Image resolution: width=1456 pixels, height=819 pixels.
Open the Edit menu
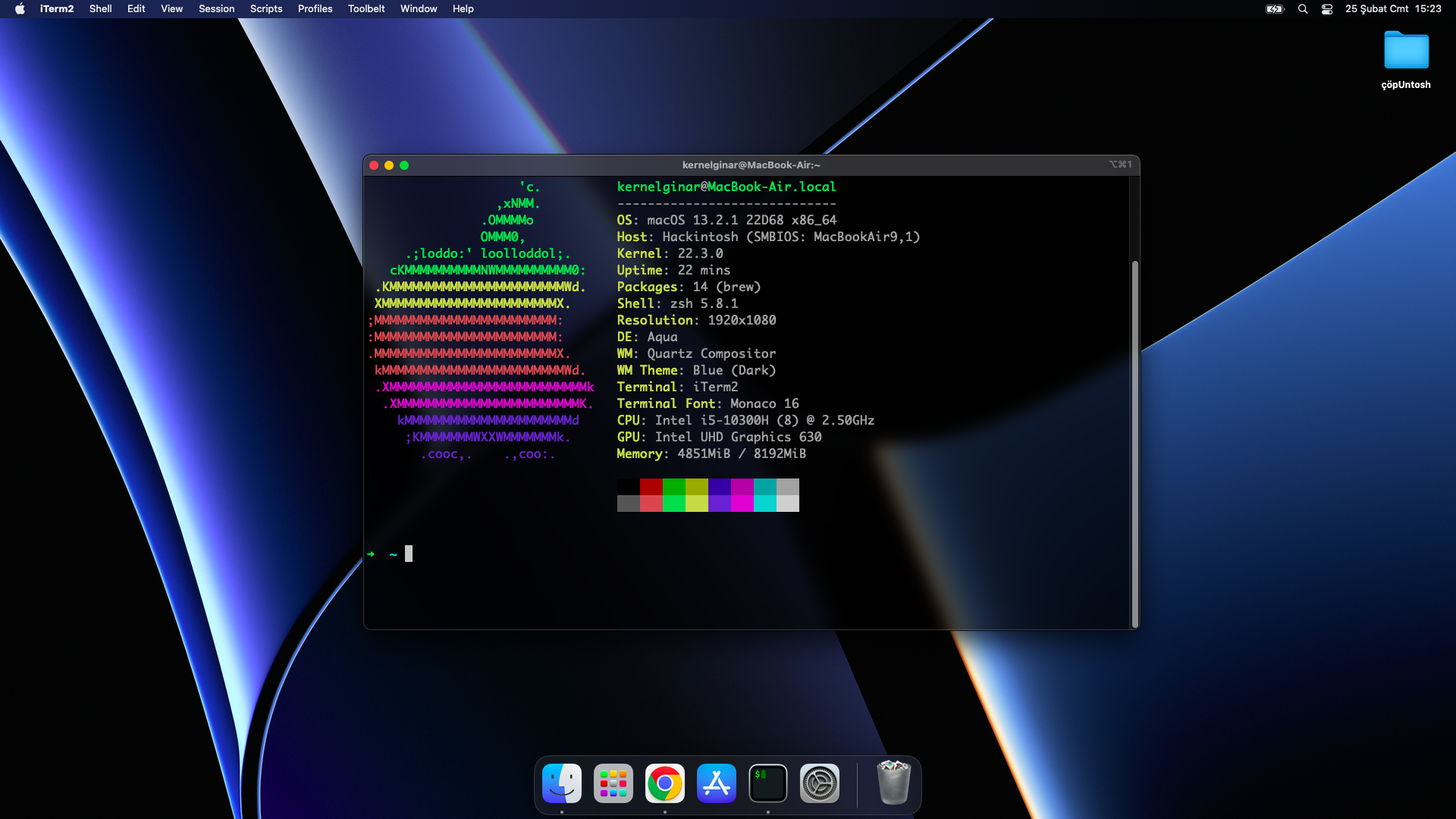(136, 9)
